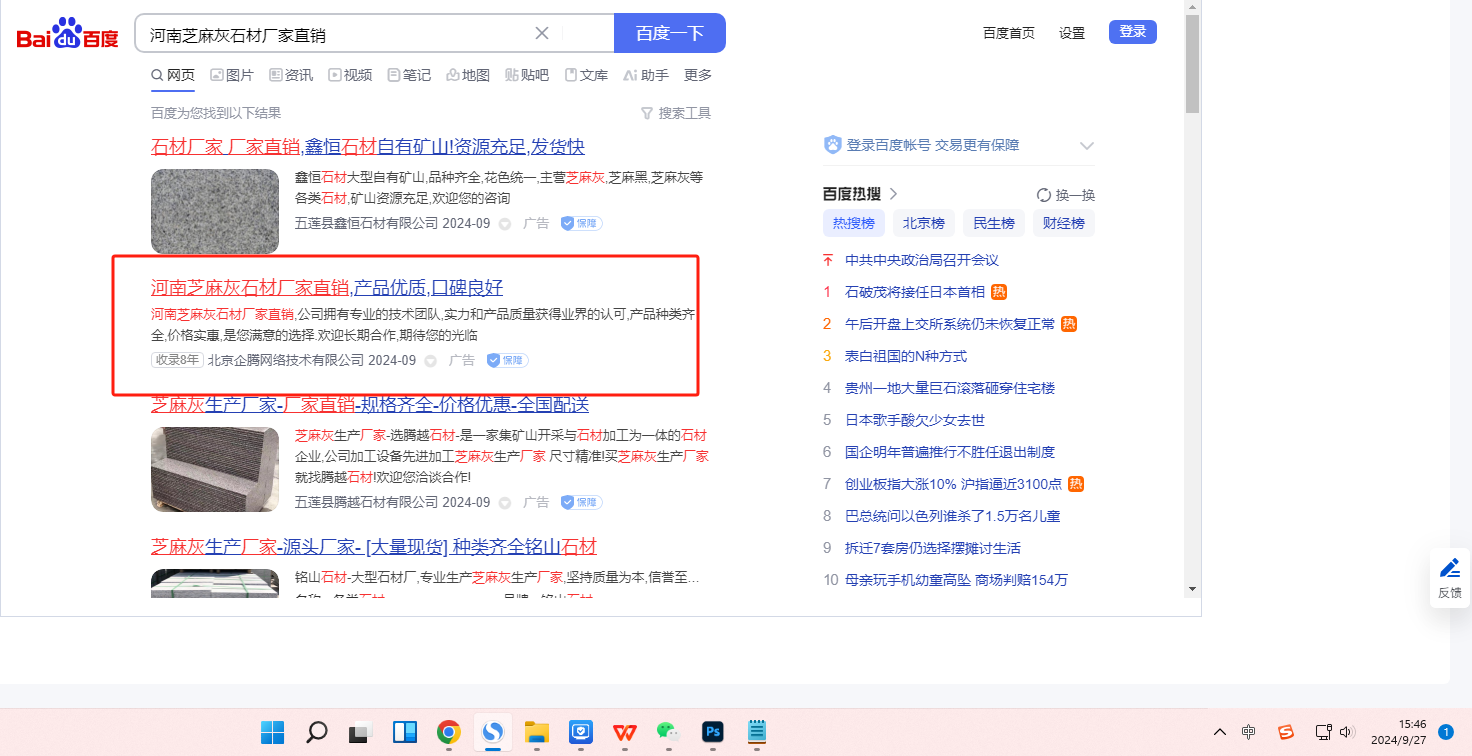Expand the 百度热搜 arrow
1472x756 pixels.
[894, 194]
